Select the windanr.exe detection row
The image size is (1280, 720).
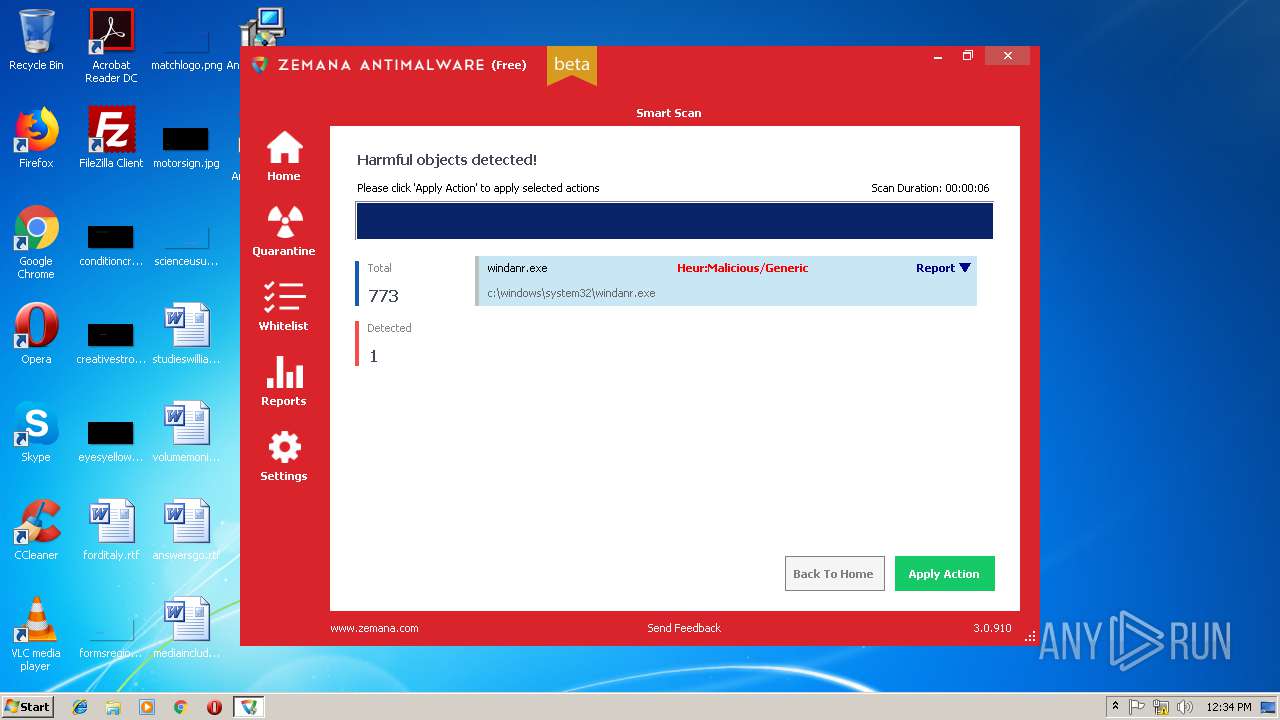[726, 281]
